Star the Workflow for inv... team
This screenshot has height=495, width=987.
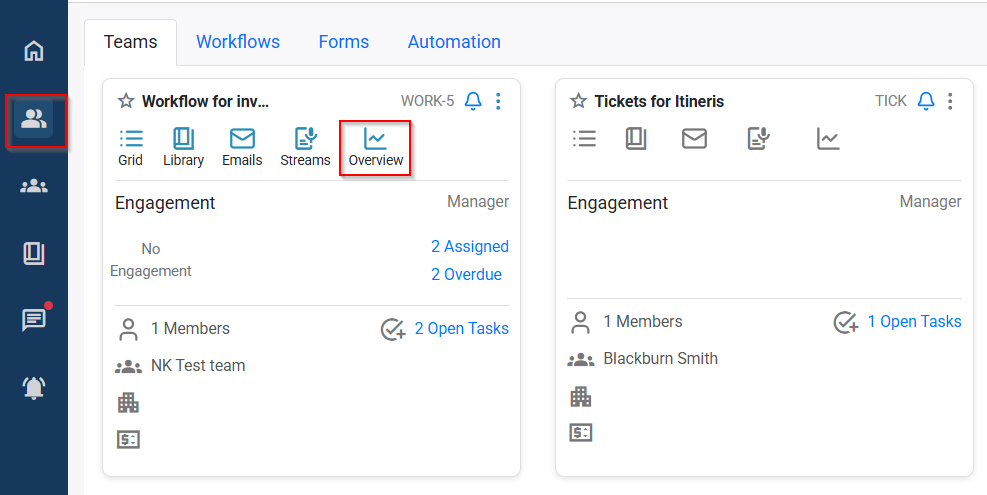[x=126, y=101]
